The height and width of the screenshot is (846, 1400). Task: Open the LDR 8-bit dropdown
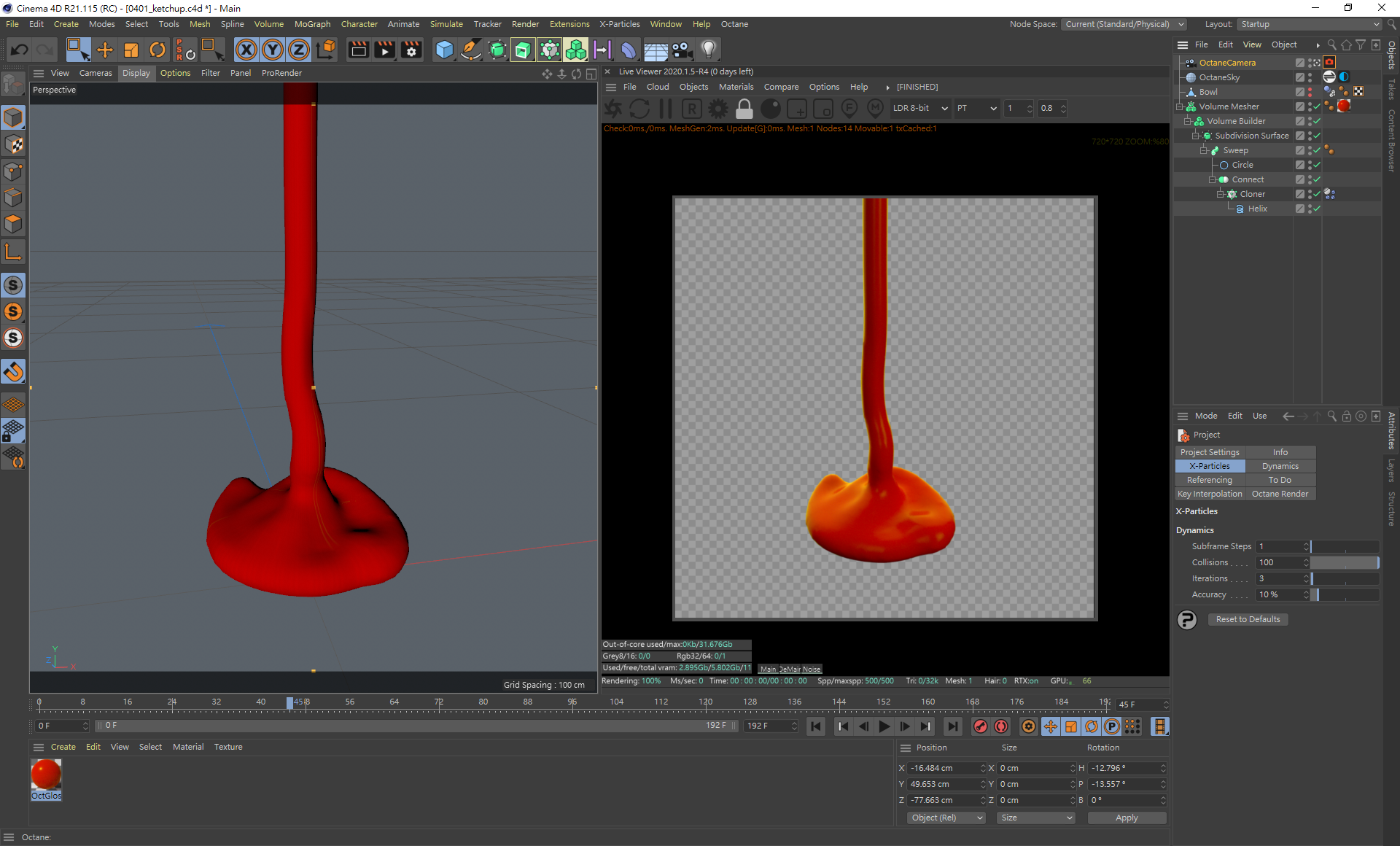point(920,109)
